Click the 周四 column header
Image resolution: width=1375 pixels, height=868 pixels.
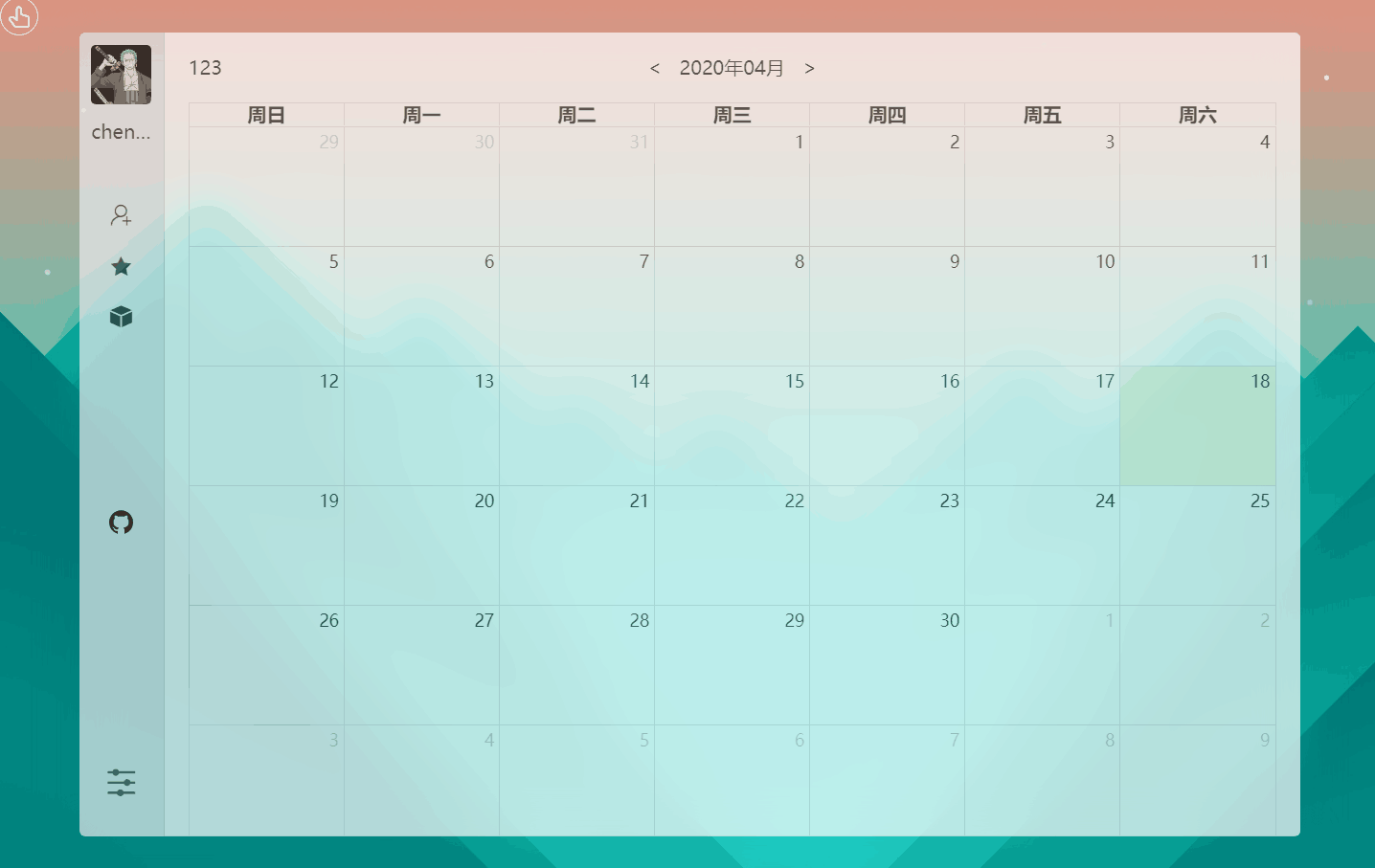click(x=887, y=115)
